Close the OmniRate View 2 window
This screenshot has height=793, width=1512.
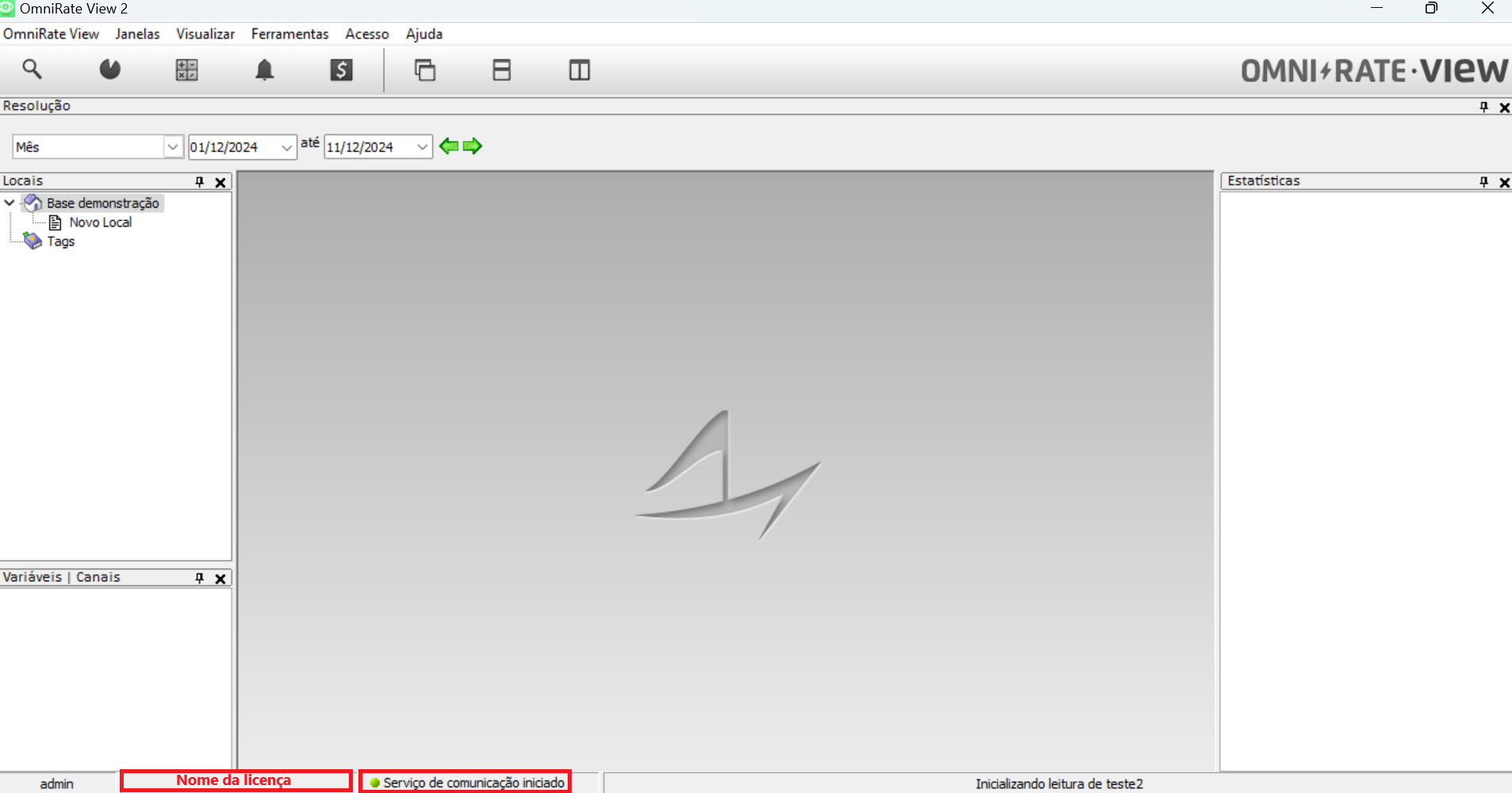tap(1487, 8)
